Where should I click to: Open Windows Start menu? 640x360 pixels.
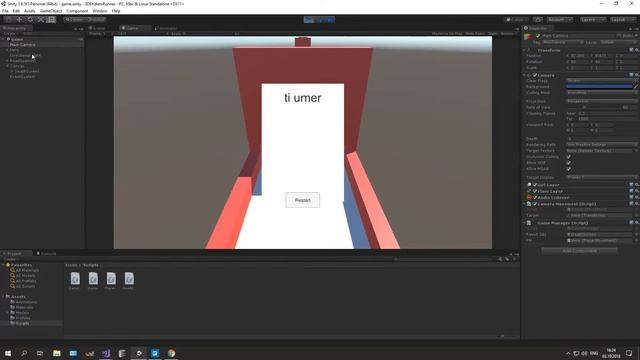pyautogui.click(x=7, y=353)
